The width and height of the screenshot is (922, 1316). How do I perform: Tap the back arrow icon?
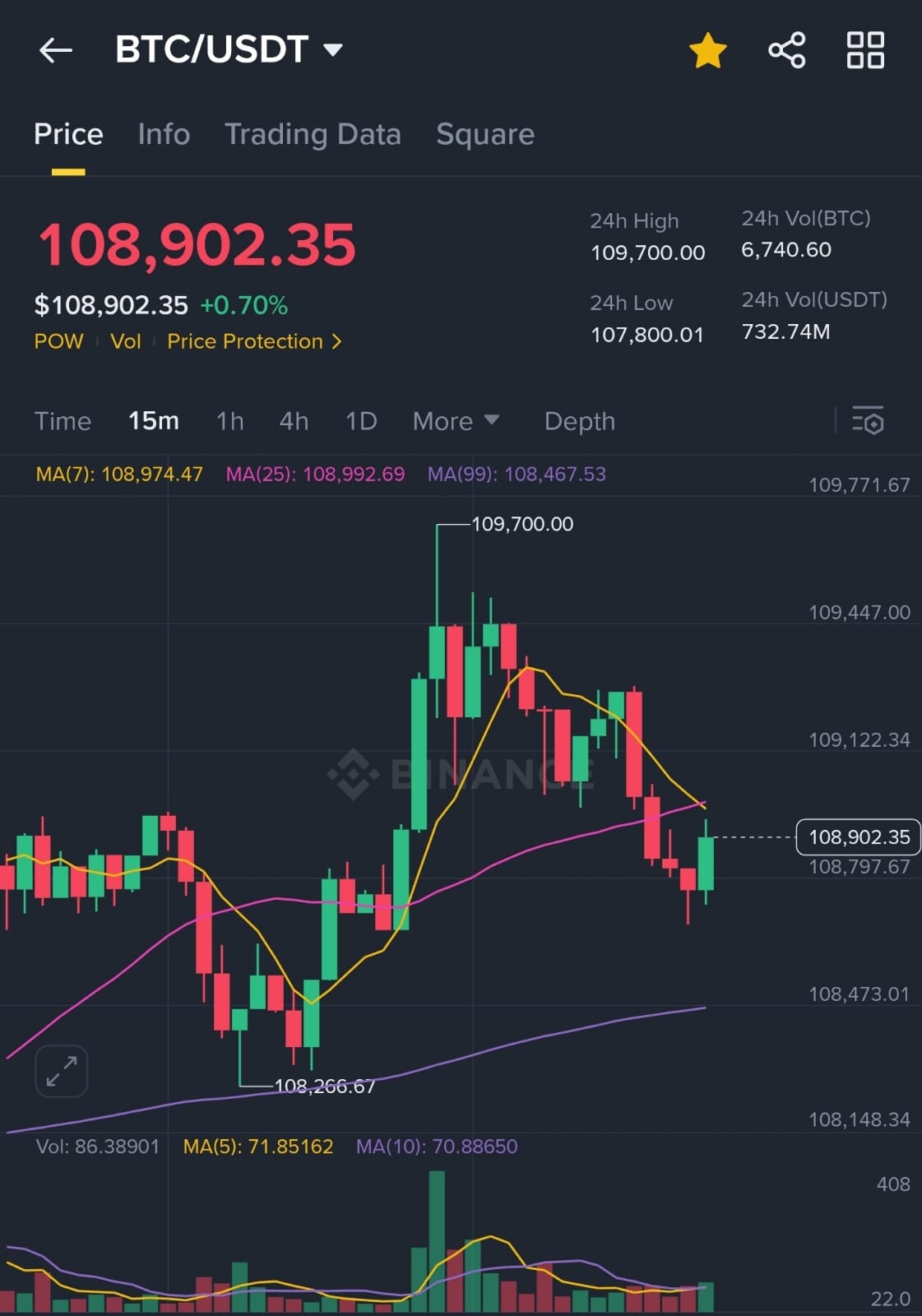[56, 50]
